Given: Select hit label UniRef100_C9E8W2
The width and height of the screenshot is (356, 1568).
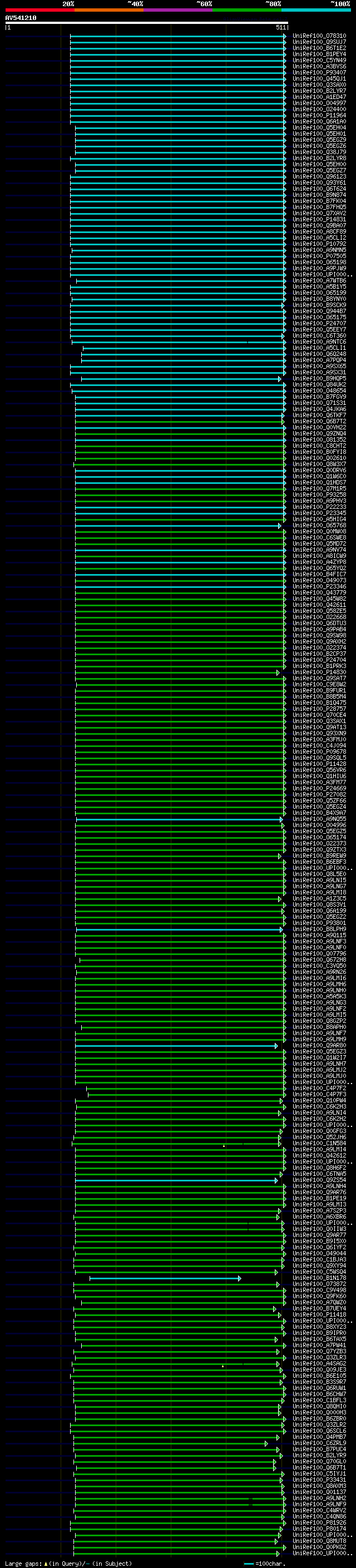Looking at the screenshot, I should click(319, 684).
